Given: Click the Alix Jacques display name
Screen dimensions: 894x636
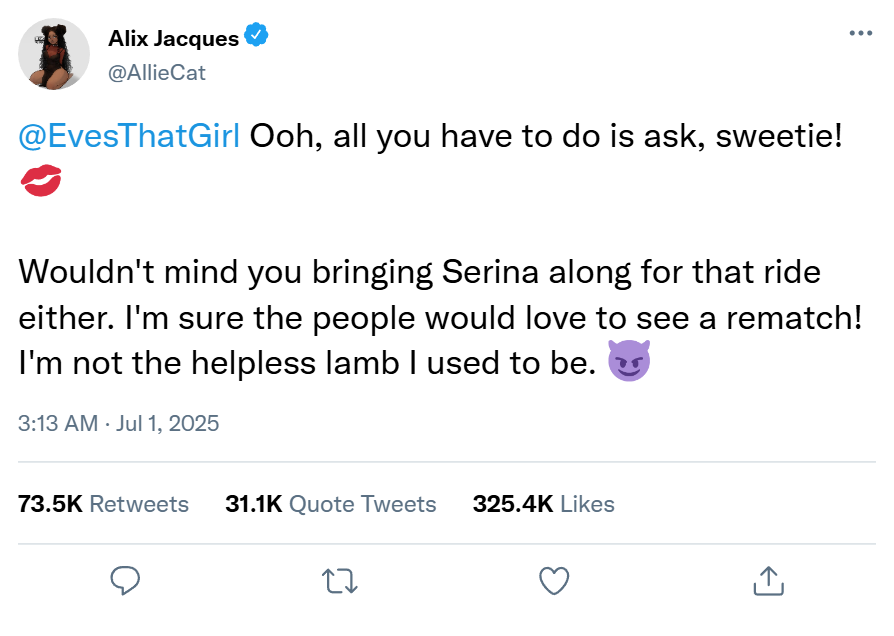Looking at the screenshot, I should click(x=173, y=39).
